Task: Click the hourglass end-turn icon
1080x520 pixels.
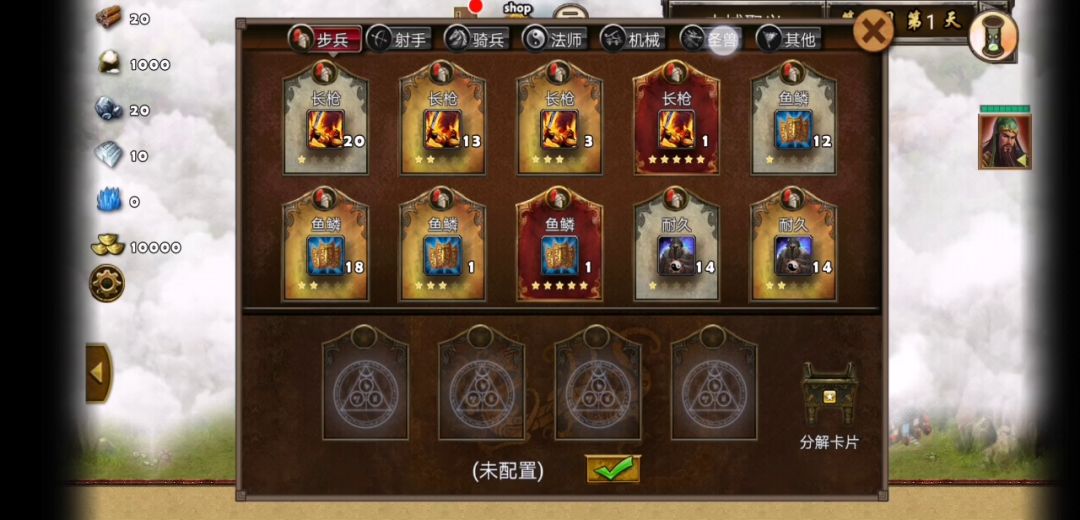Action: pos(993,36)
